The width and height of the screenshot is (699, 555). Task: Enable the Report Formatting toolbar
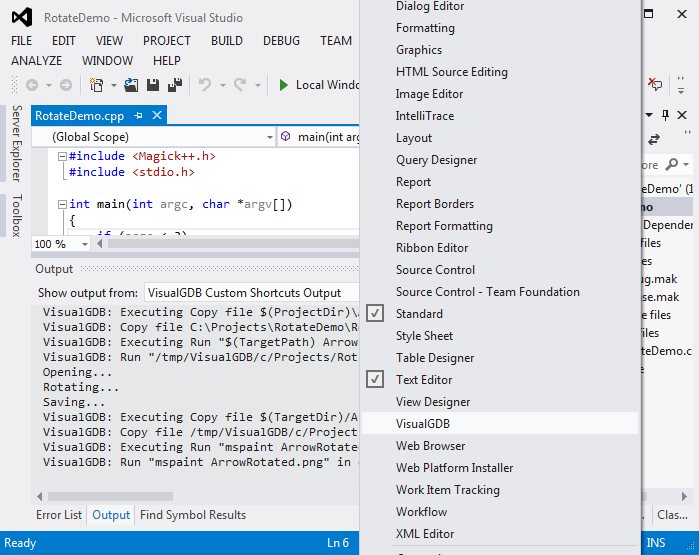tap(500, 226)
